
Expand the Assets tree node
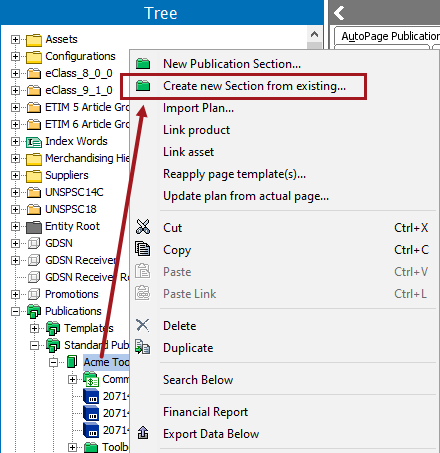coord(15,39)
